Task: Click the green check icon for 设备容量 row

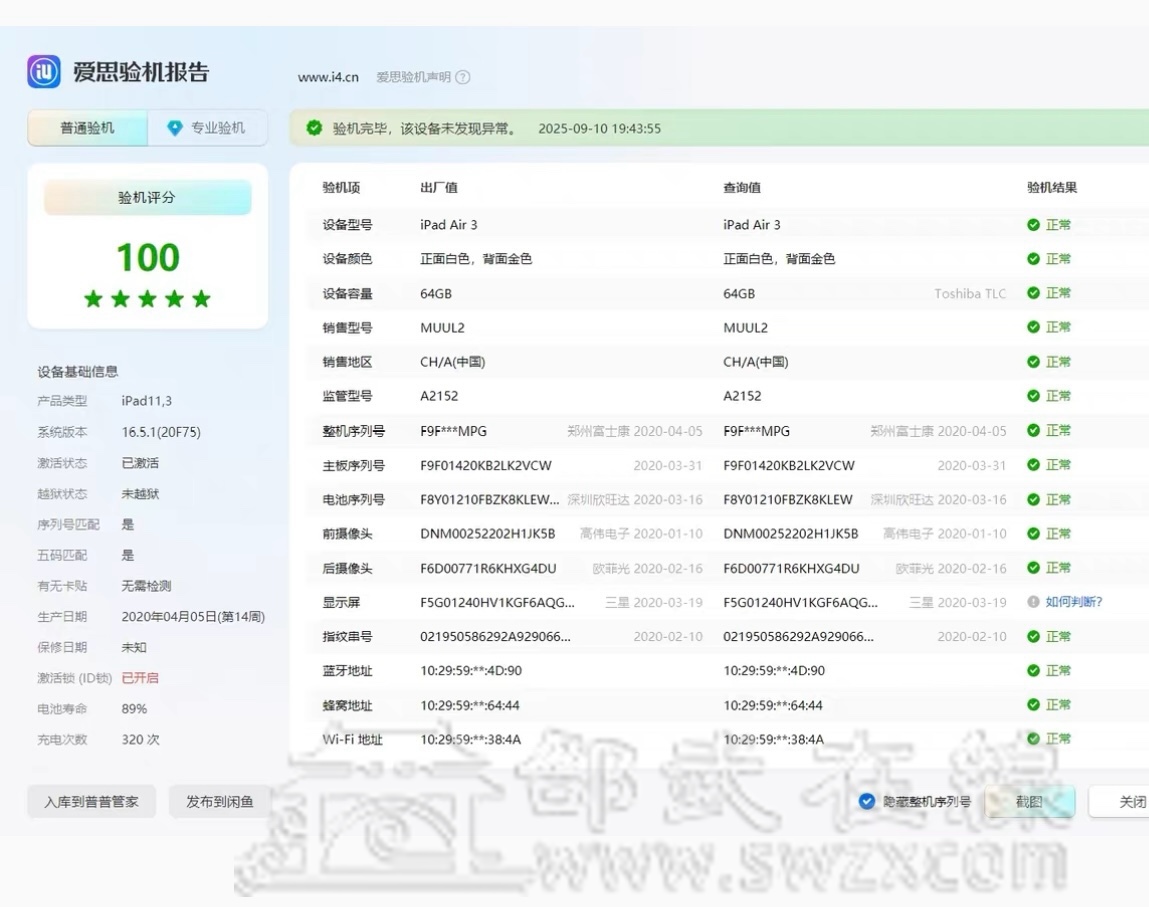Action: 1033,293
